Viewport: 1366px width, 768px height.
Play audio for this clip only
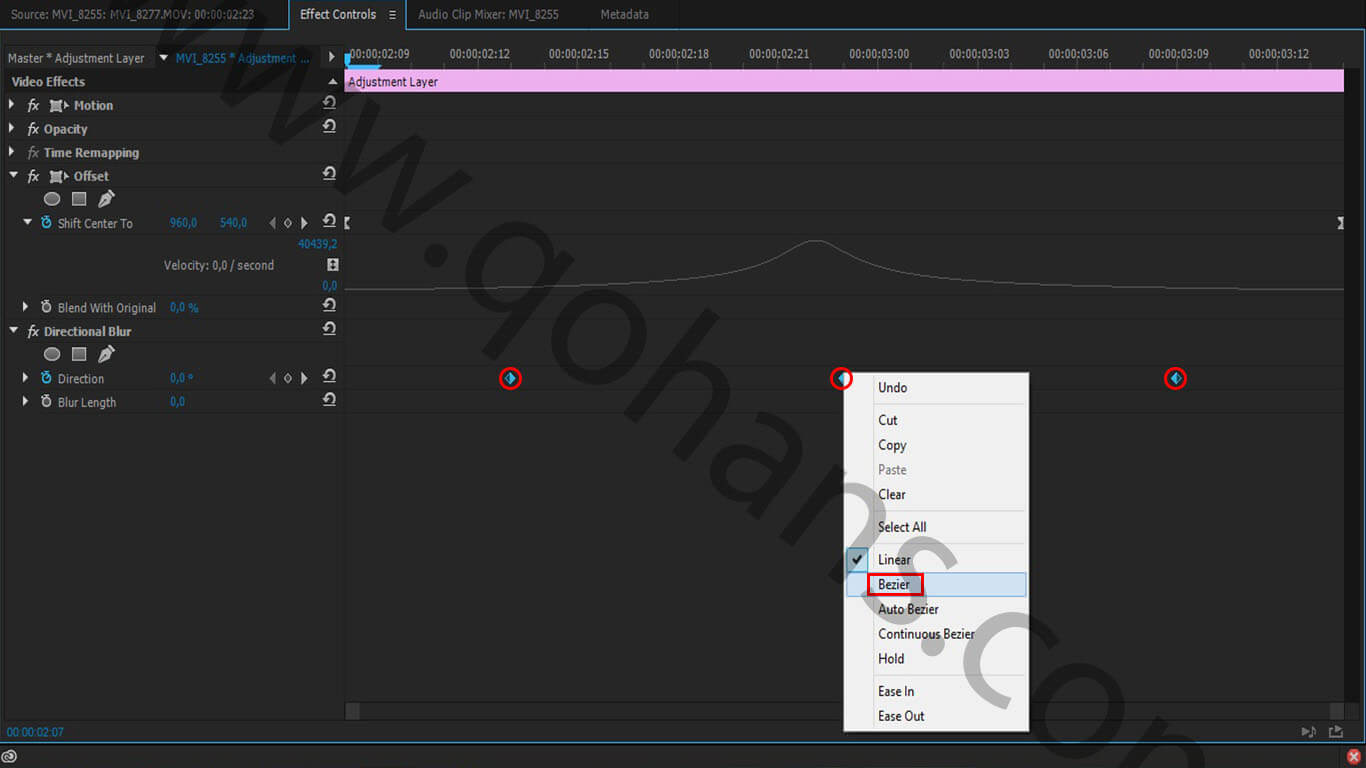1308,730
